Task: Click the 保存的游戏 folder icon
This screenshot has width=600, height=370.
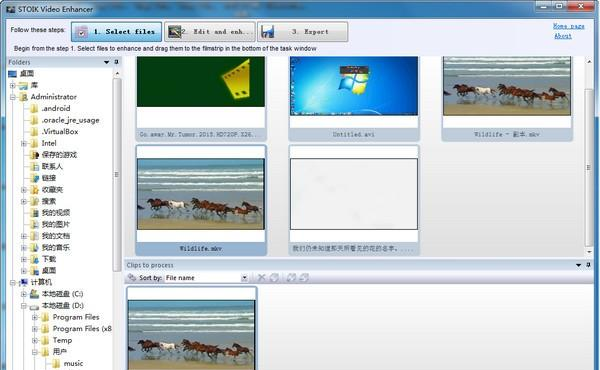Action: pyautogui.click(x=34, y=155)
